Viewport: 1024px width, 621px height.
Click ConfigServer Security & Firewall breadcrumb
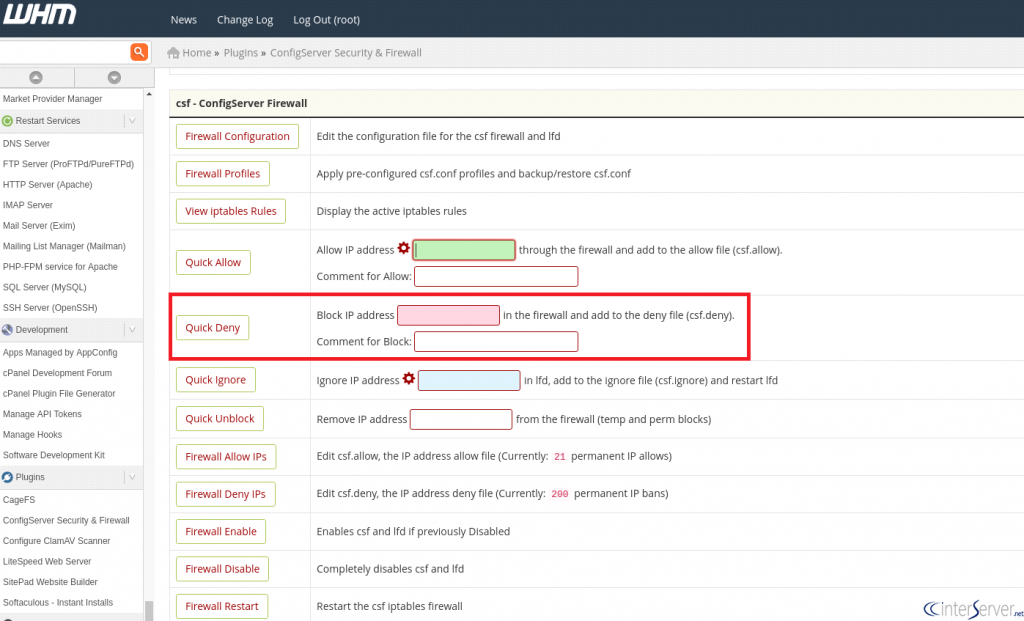tap(346, 53)
